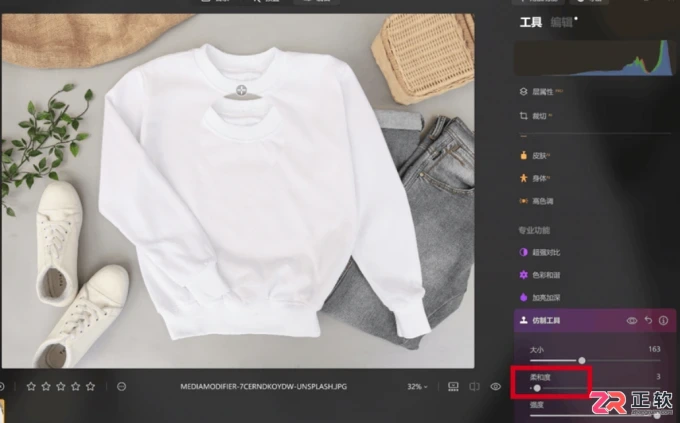Viewport: 680px width, 423px height.
Task: Toggle before/after preview eye in bottom bar
Action: (495, 387)
